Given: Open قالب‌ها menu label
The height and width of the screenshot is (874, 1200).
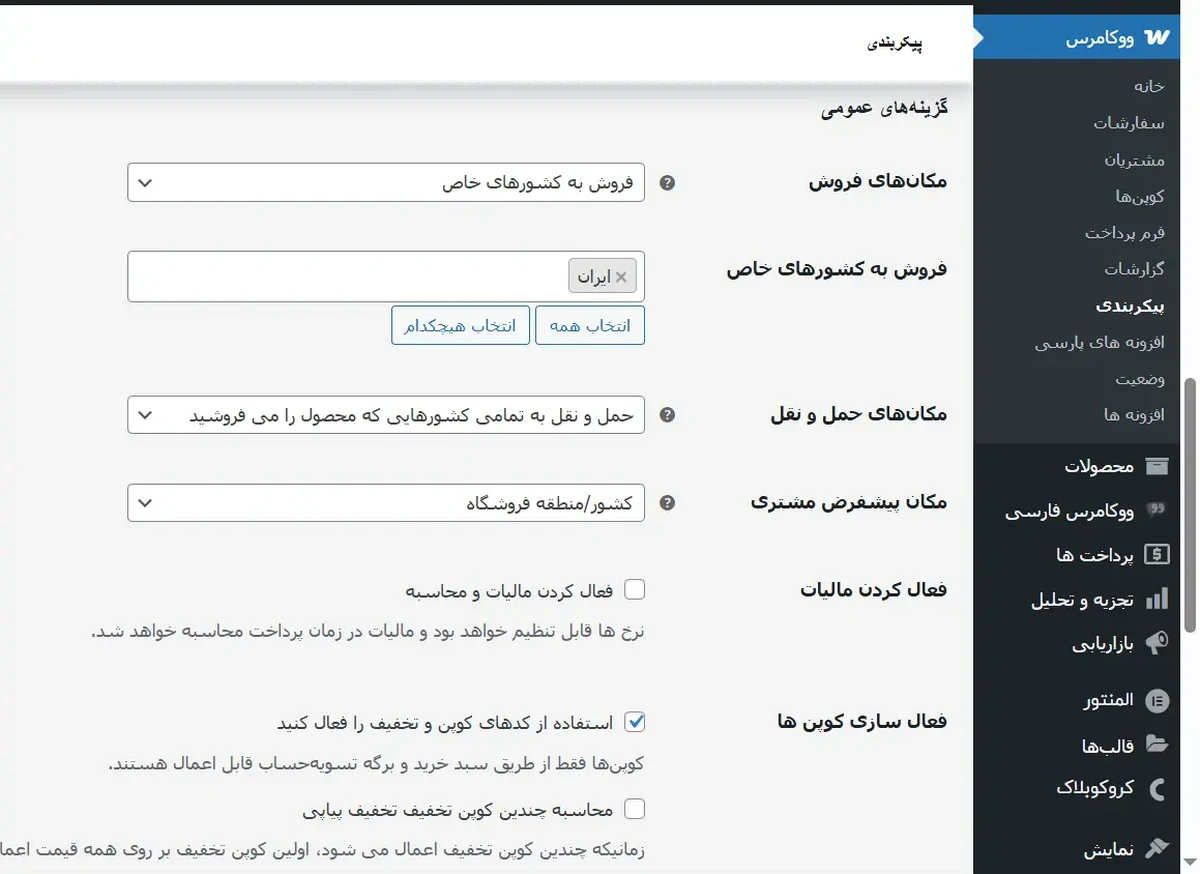Looking at the screenshot, I should pyautogui.click(x=1108, y=745).
